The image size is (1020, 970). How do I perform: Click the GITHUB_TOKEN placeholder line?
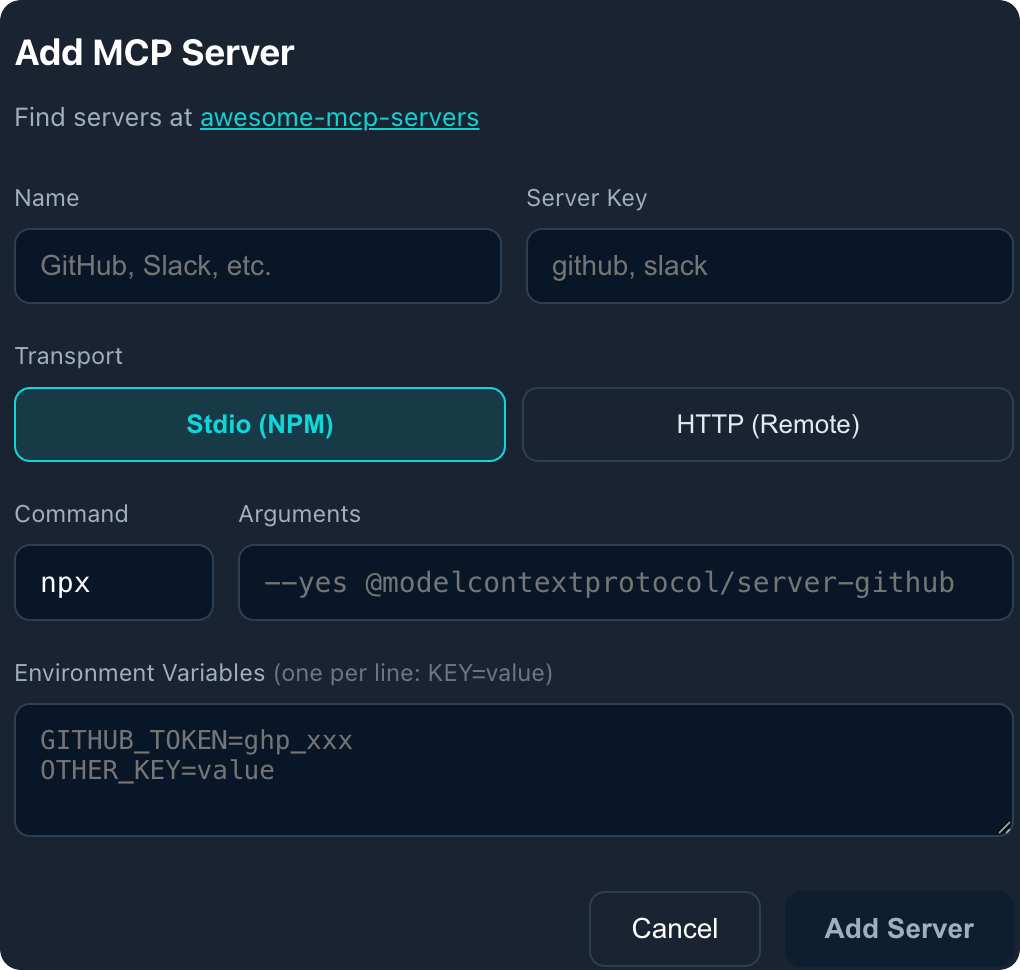196,740
